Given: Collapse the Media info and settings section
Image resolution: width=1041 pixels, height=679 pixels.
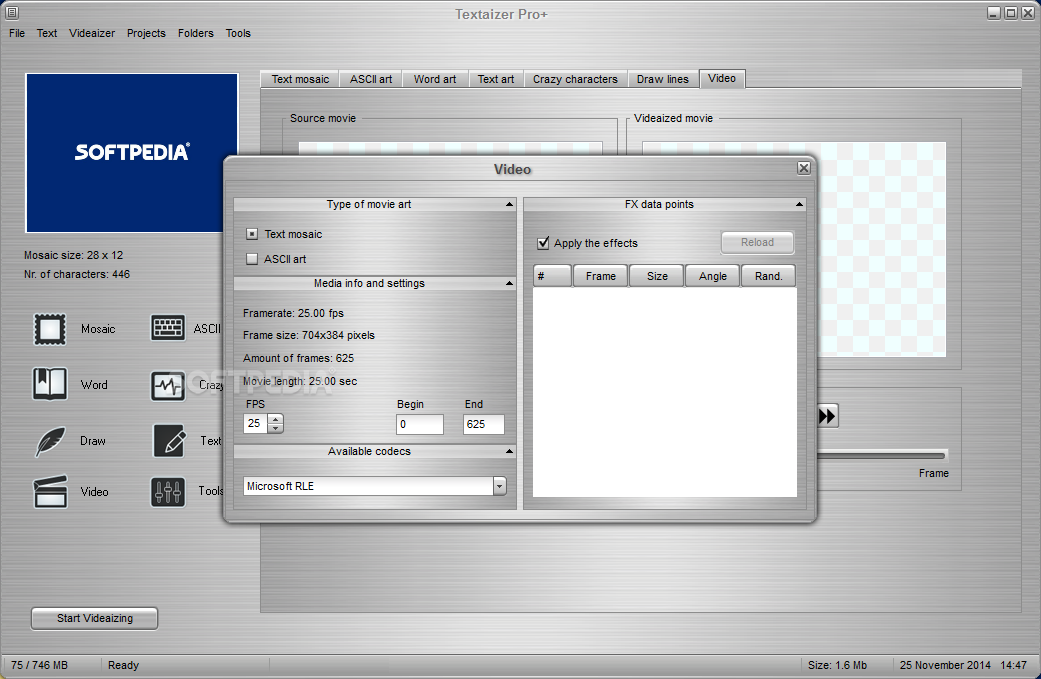Looking at the screenshot, I should pyautogui.click(x=509, y=283).
